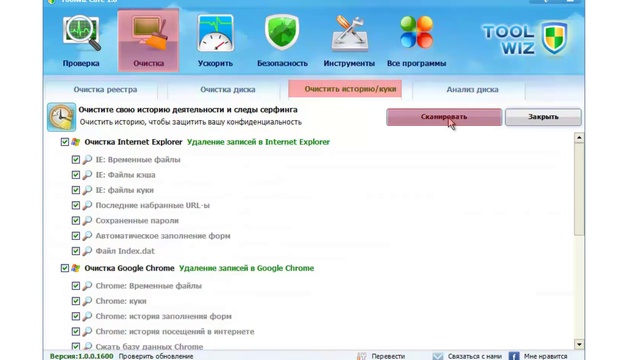Click the translate icon in status bar
640x360 pixels.
(362, 356)
